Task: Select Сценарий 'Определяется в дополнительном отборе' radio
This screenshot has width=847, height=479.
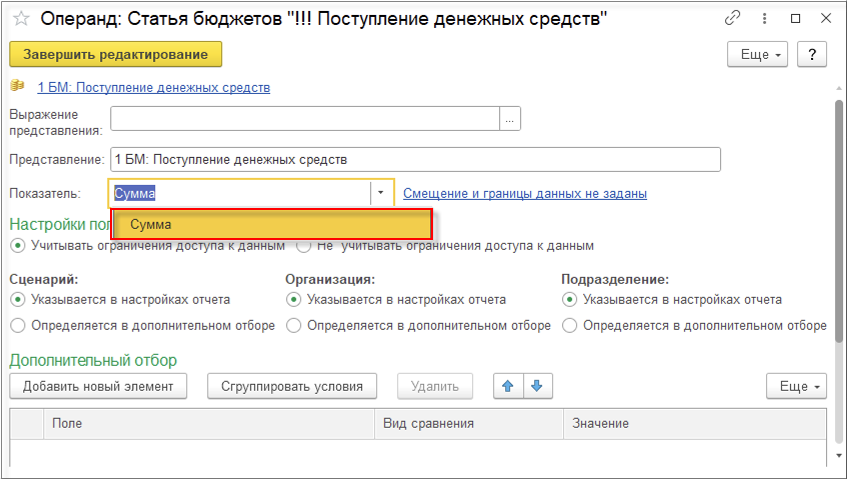Action: pyautogui.click(x=17, y=325)
